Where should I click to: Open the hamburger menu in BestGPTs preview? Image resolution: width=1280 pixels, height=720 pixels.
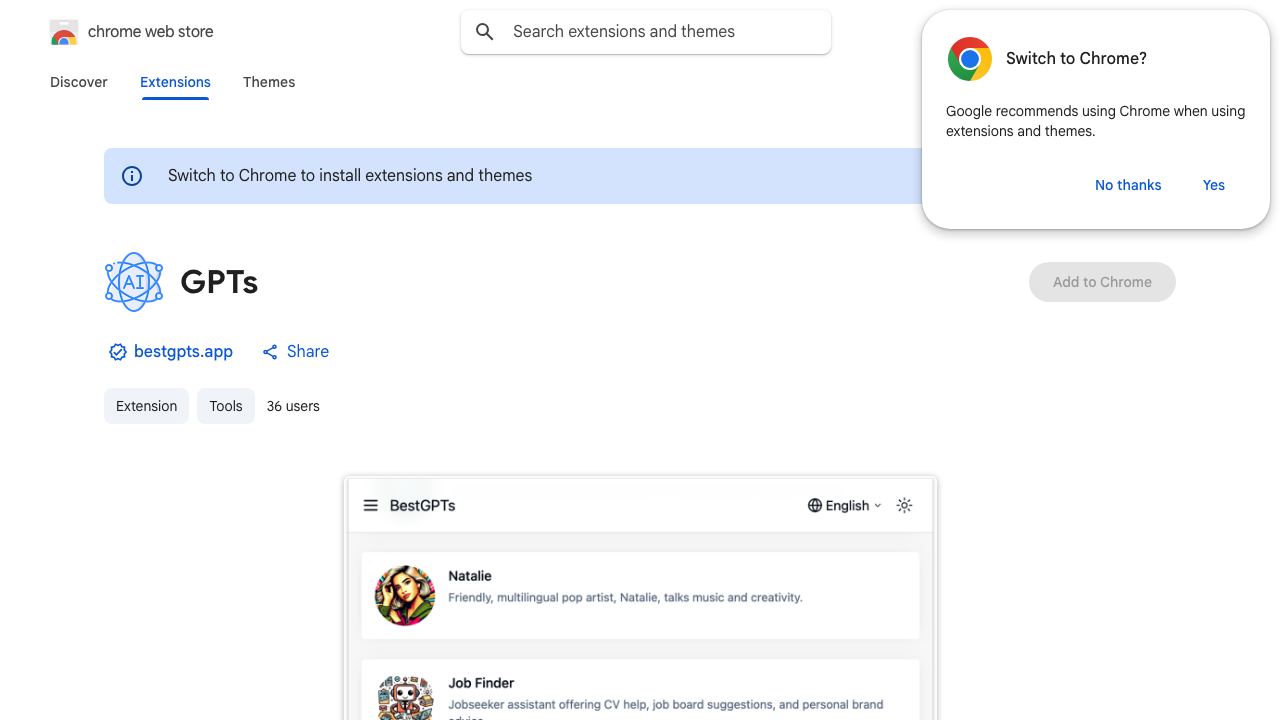point(370,505)
